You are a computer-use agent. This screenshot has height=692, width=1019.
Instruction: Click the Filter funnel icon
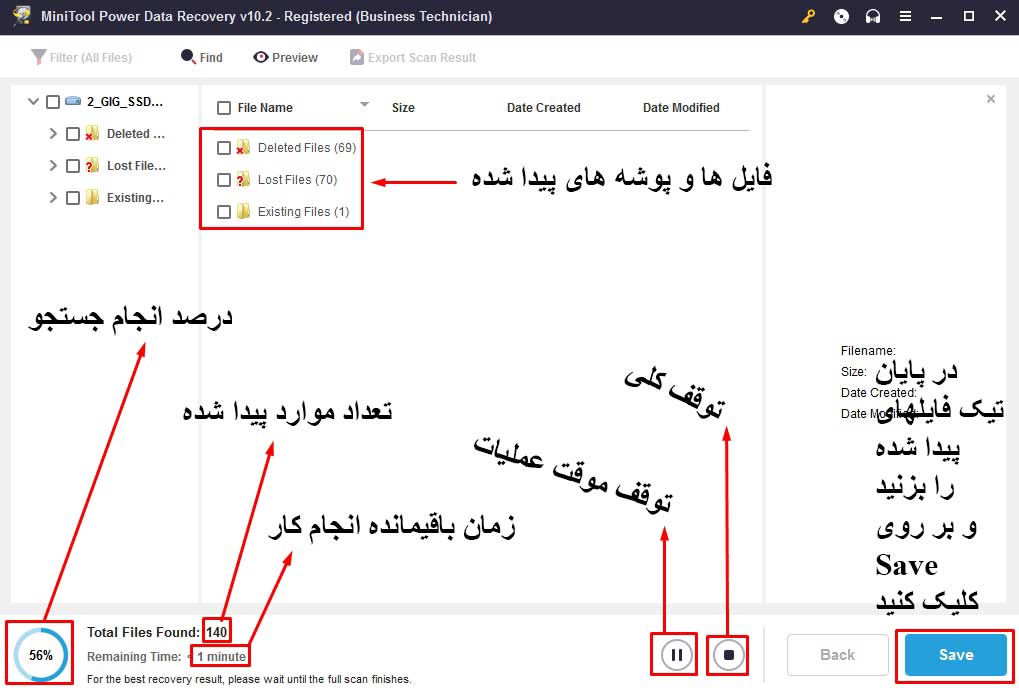point(38,57)
